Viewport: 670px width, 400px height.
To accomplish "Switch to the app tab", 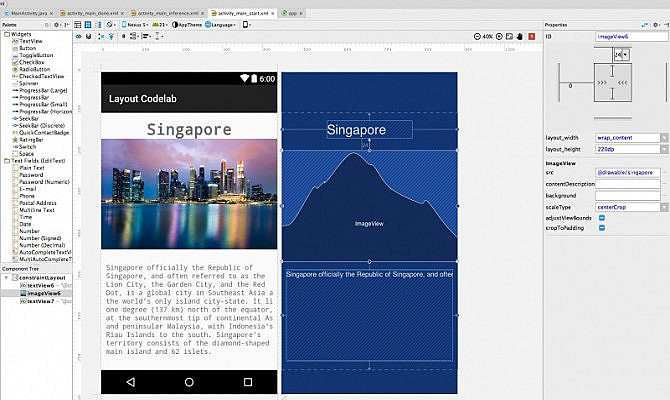I will tap(292, 13).
